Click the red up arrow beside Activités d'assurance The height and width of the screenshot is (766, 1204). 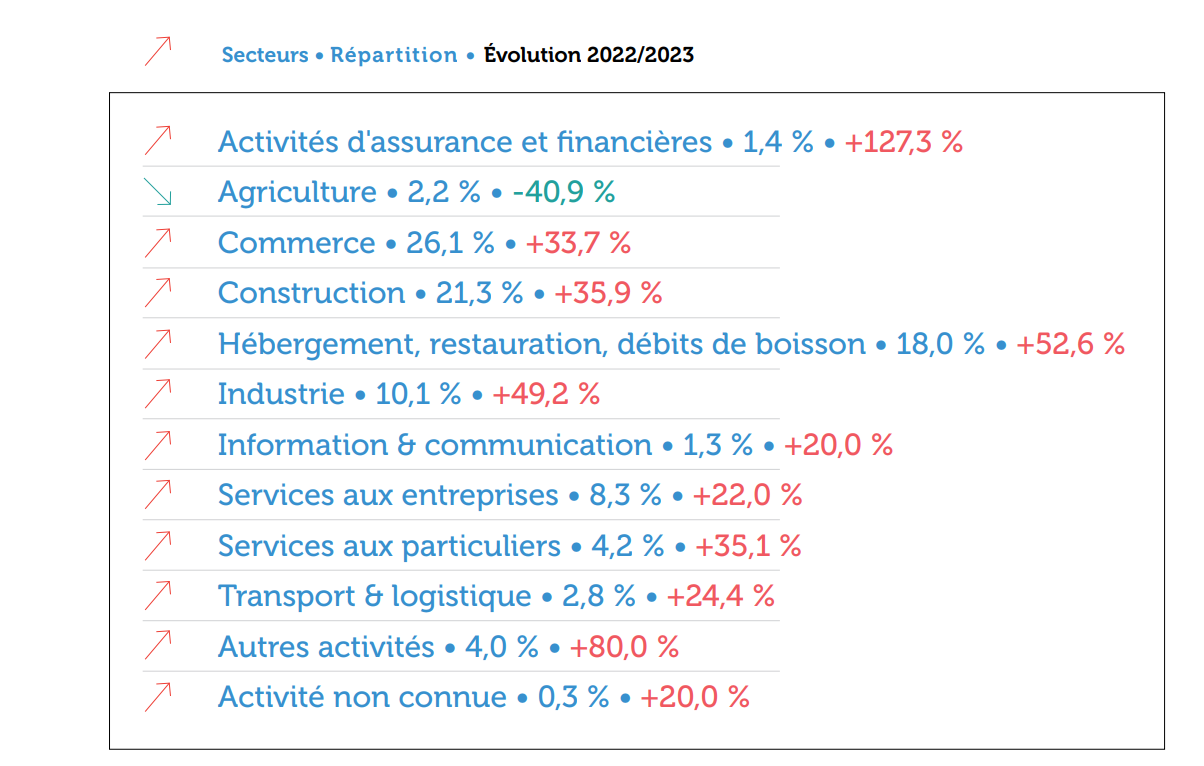coord(158,141)
